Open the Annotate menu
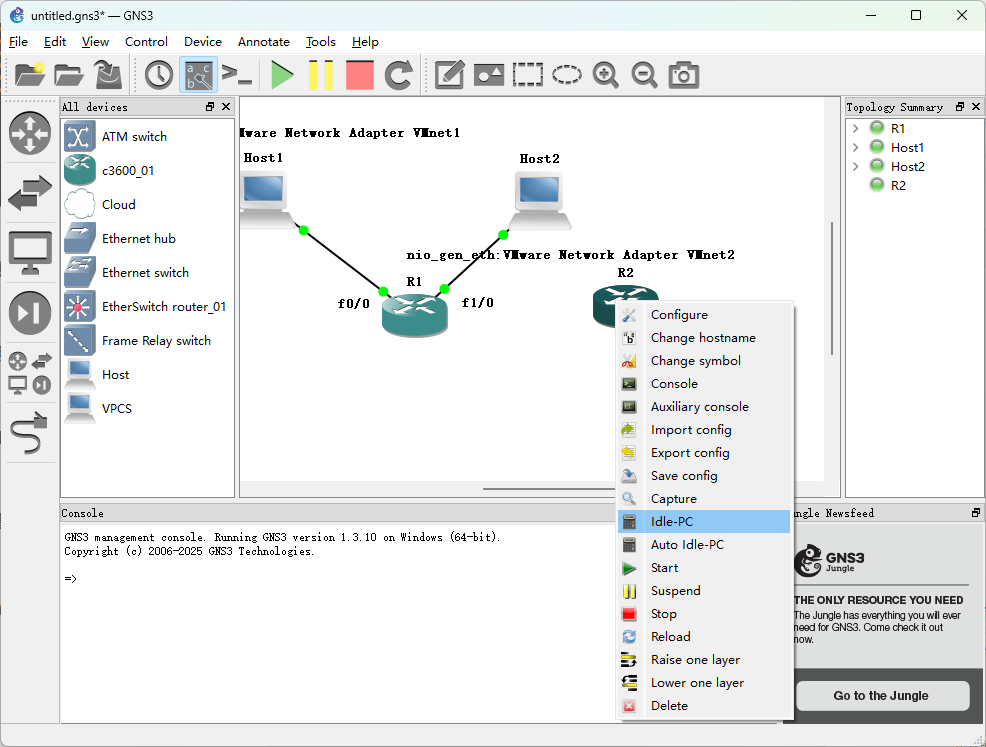The image size is (986, 747). point(263,42)
